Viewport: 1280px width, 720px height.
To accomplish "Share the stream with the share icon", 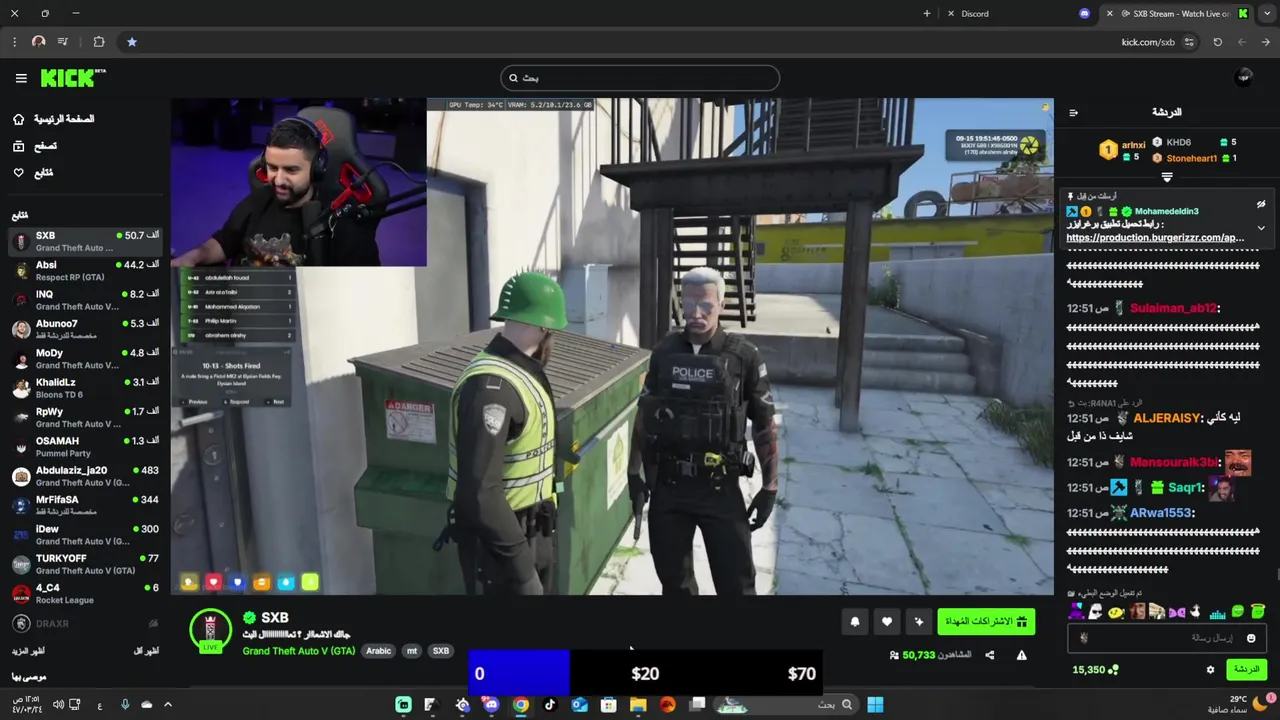I will pyautogui.click(x=990, y=655).
